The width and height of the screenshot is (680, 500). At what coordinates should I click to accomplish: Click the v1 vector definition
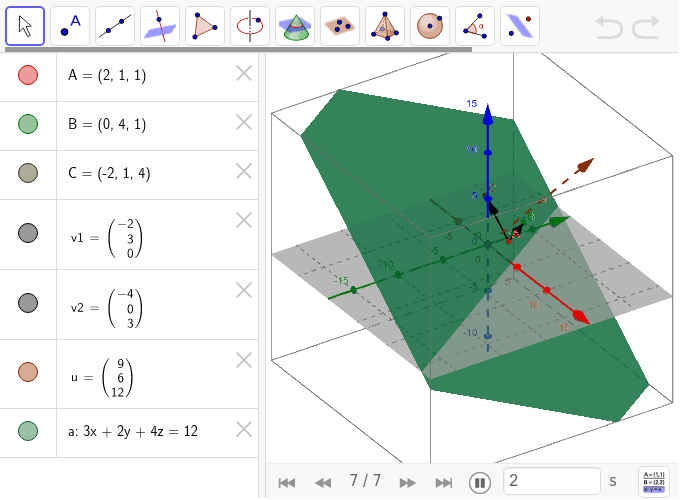coord(106,238)
